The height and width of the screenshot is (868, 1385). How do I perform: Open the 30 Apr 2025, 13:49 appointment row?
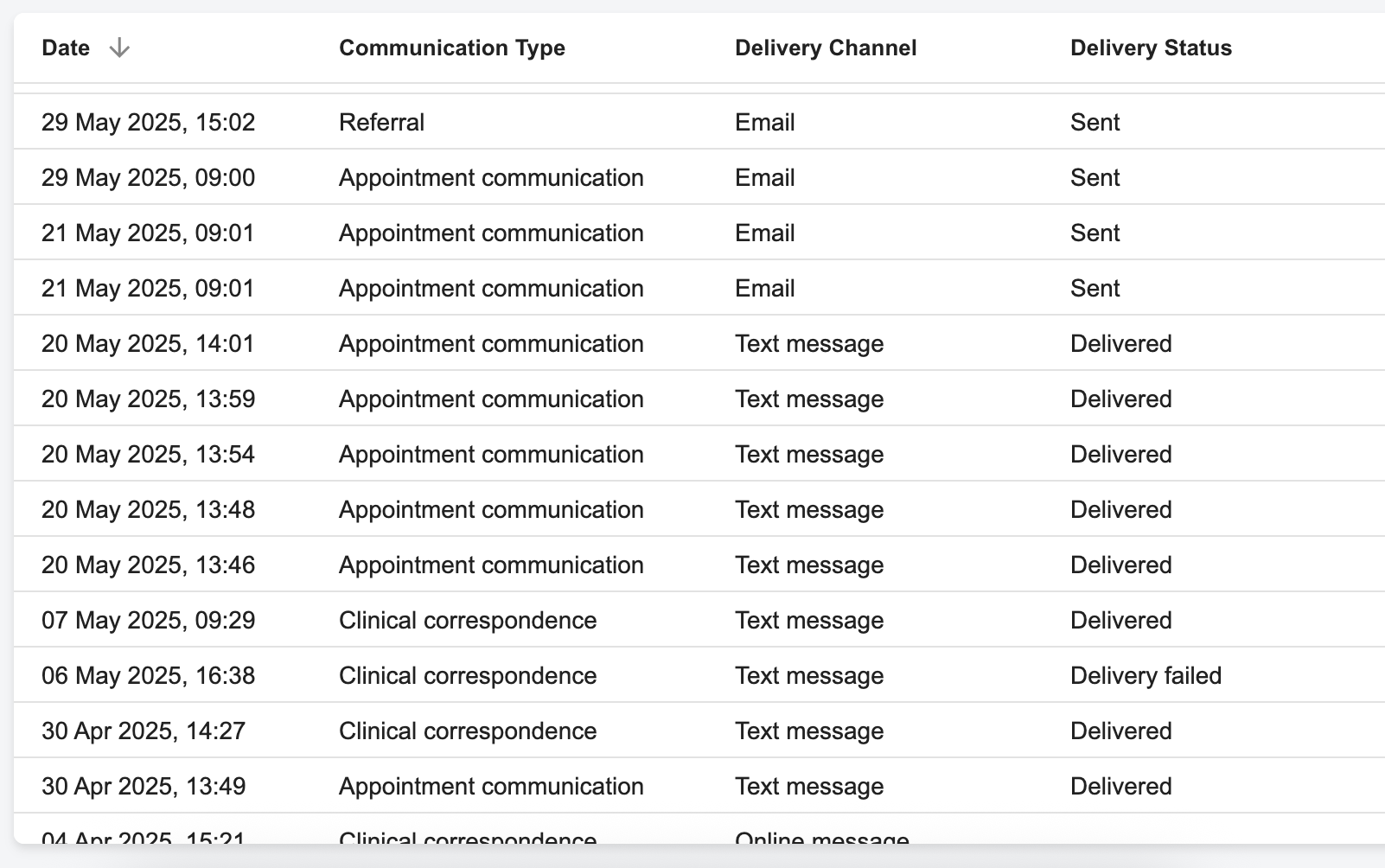(144, 787)
